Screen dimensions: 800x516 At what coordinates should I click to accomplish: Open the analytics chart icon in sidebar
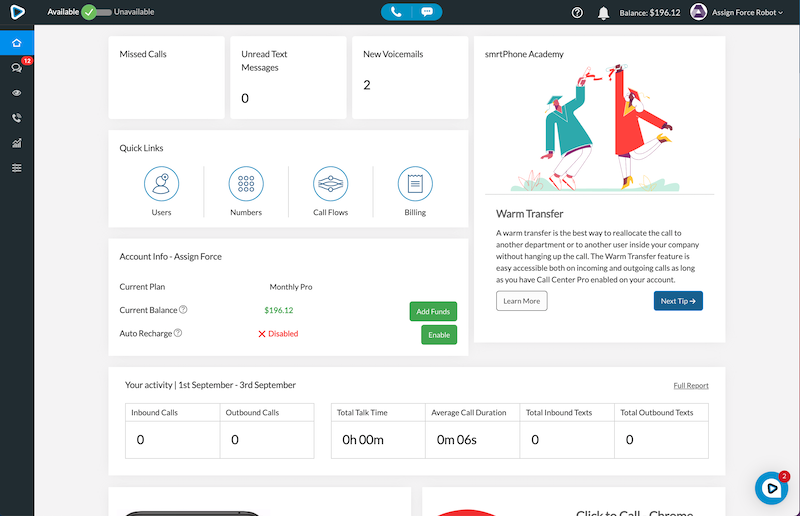pos(16,143)
